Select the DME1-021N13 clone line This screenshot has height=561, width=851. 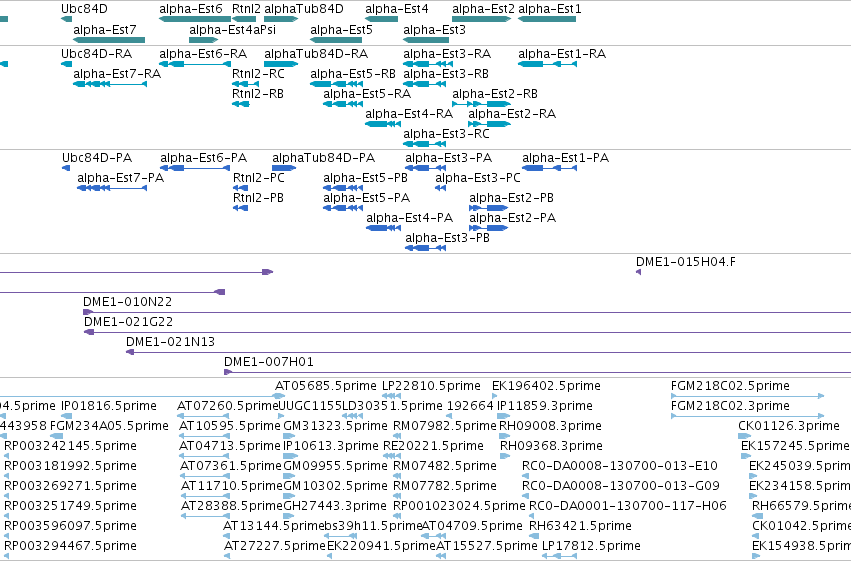[x=488, y=352]
